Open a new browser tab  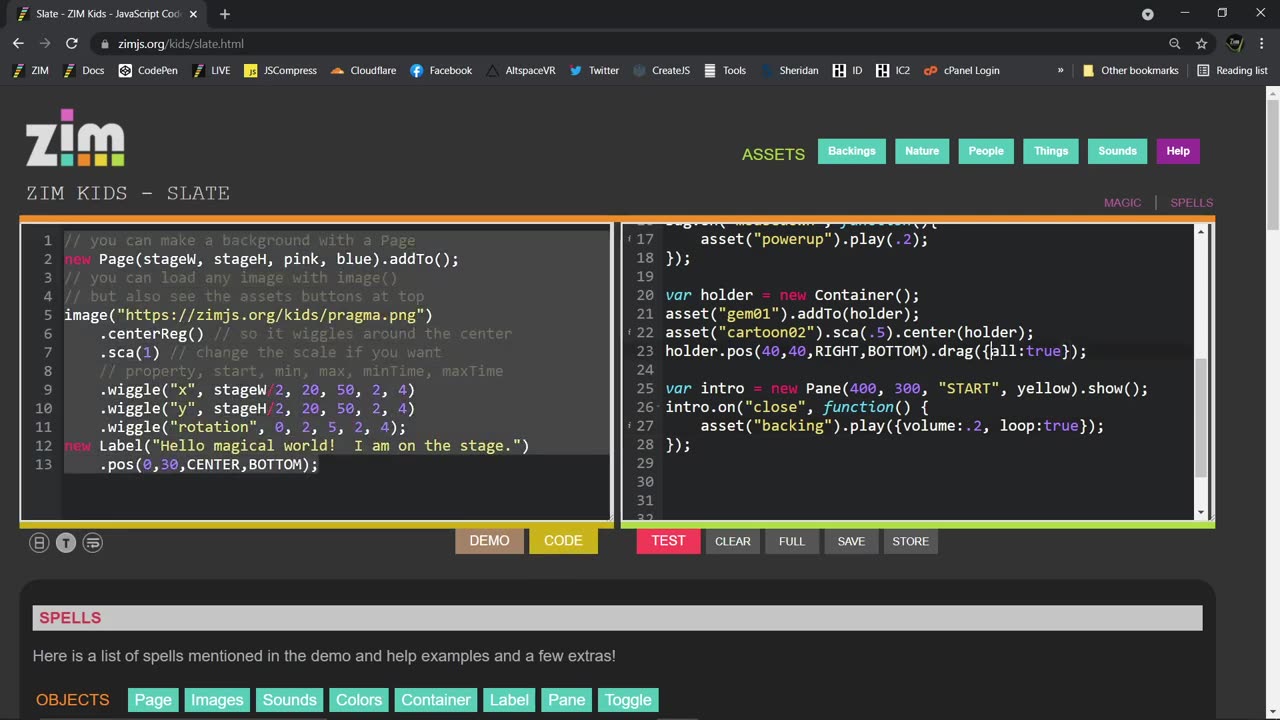pos(225,14)
